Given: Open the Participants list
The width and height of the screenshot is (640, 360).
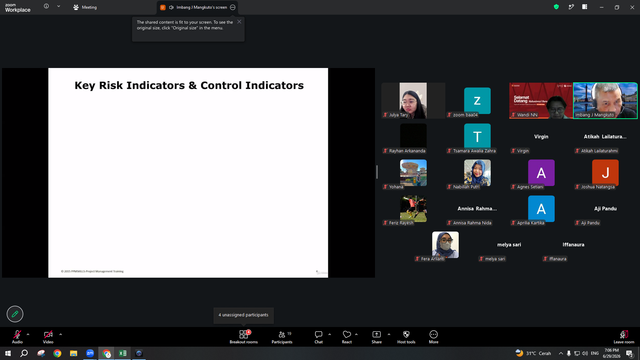Looking at the screenshot, I should point(282,337).
